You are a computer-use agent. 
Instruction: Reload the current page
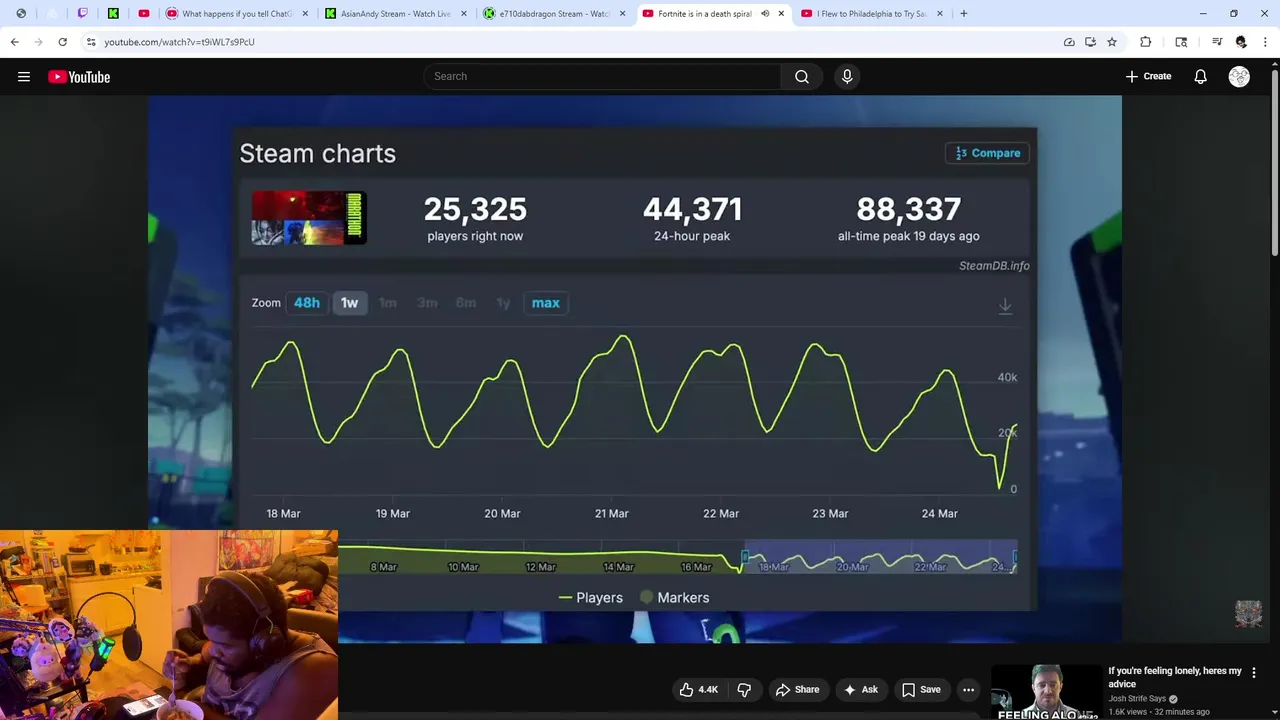[x=62, y=42]
